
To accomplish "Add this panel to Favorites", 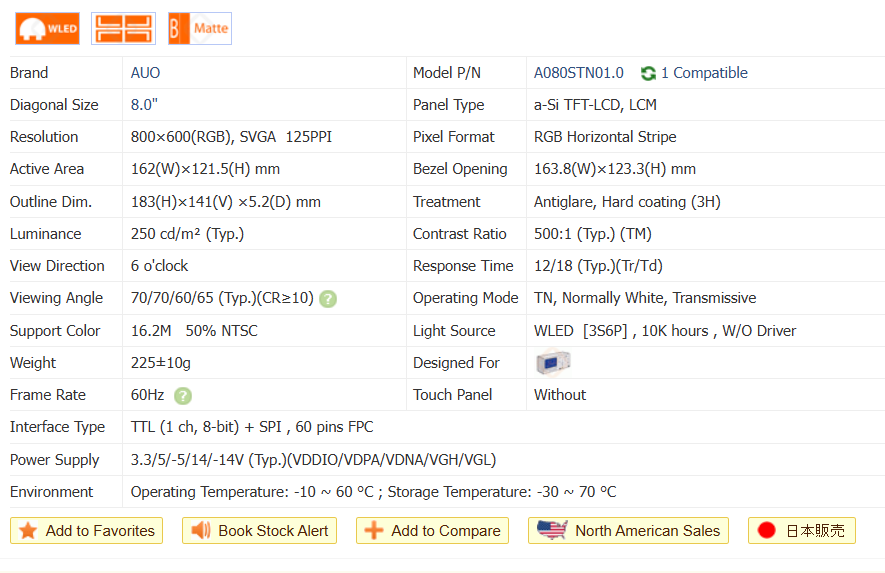I will click(86, 530).
